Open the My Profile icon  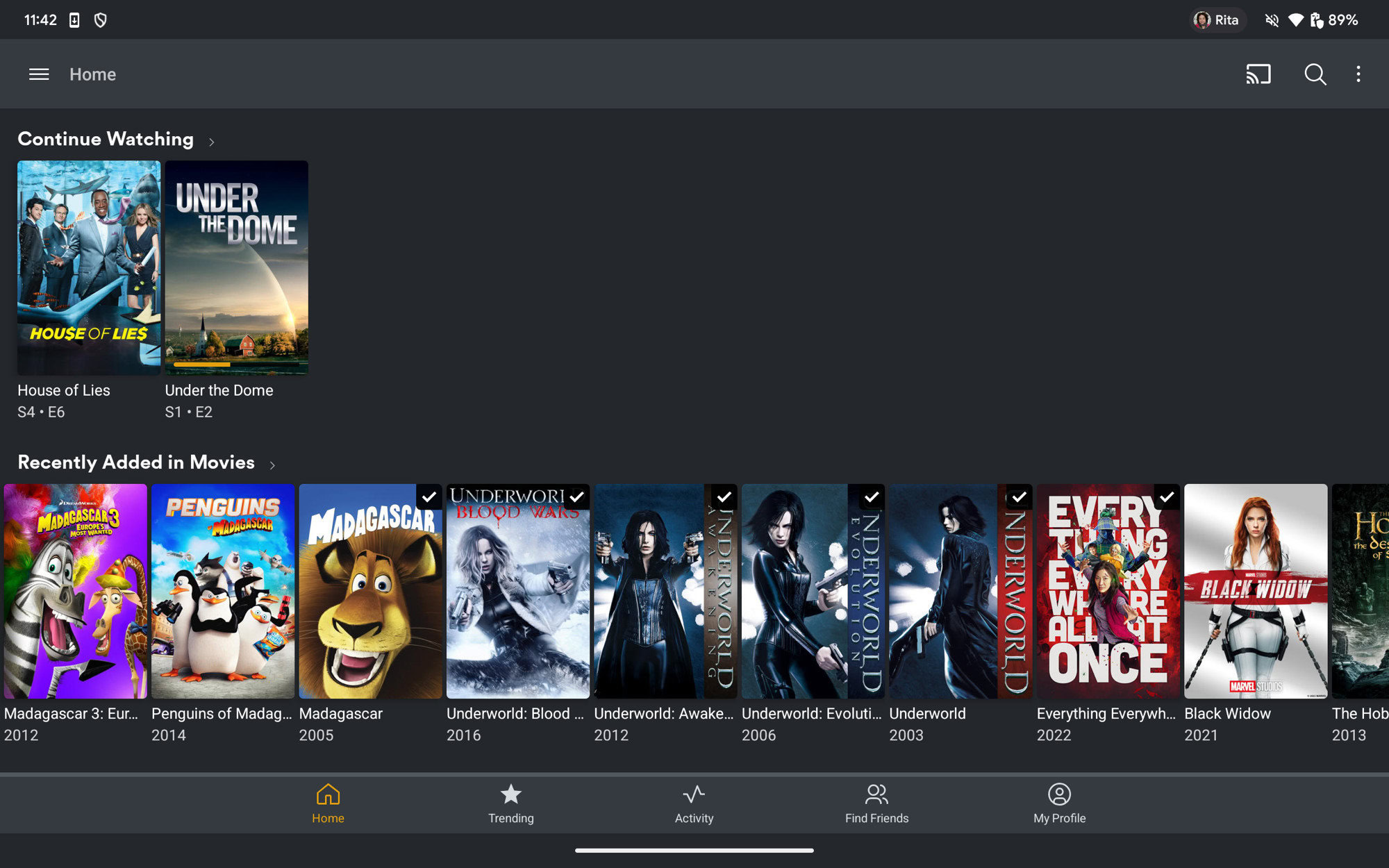click(x=1059, y=794)
